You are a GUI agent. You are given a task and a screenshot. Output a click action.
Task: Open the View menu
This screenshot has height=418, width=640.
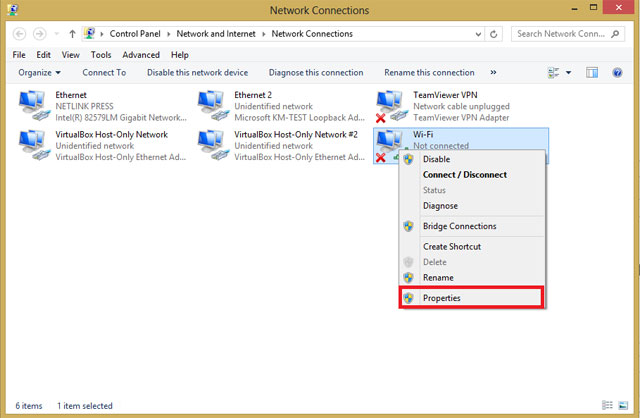[x=71, y=55]
